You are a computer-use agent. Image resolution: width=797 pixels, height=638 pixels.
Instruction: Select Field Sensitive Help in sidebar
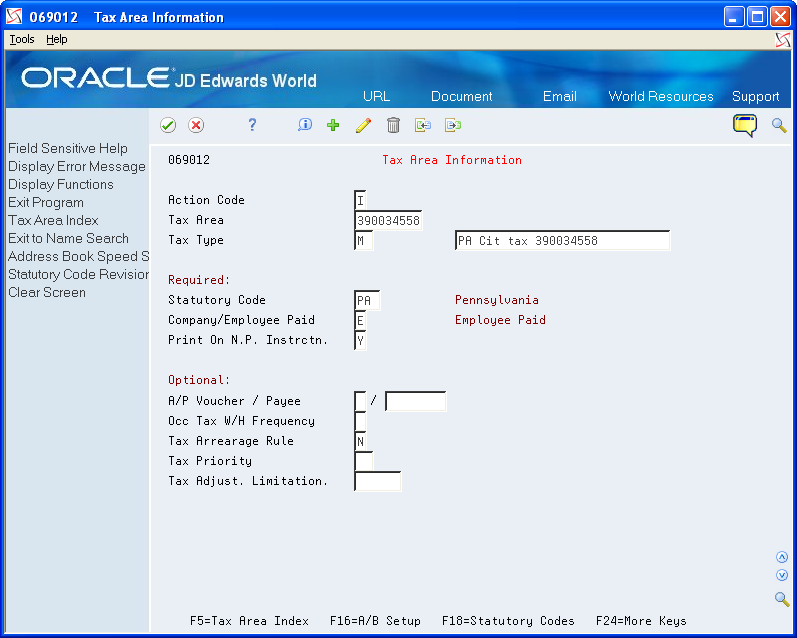click(68, 148)
